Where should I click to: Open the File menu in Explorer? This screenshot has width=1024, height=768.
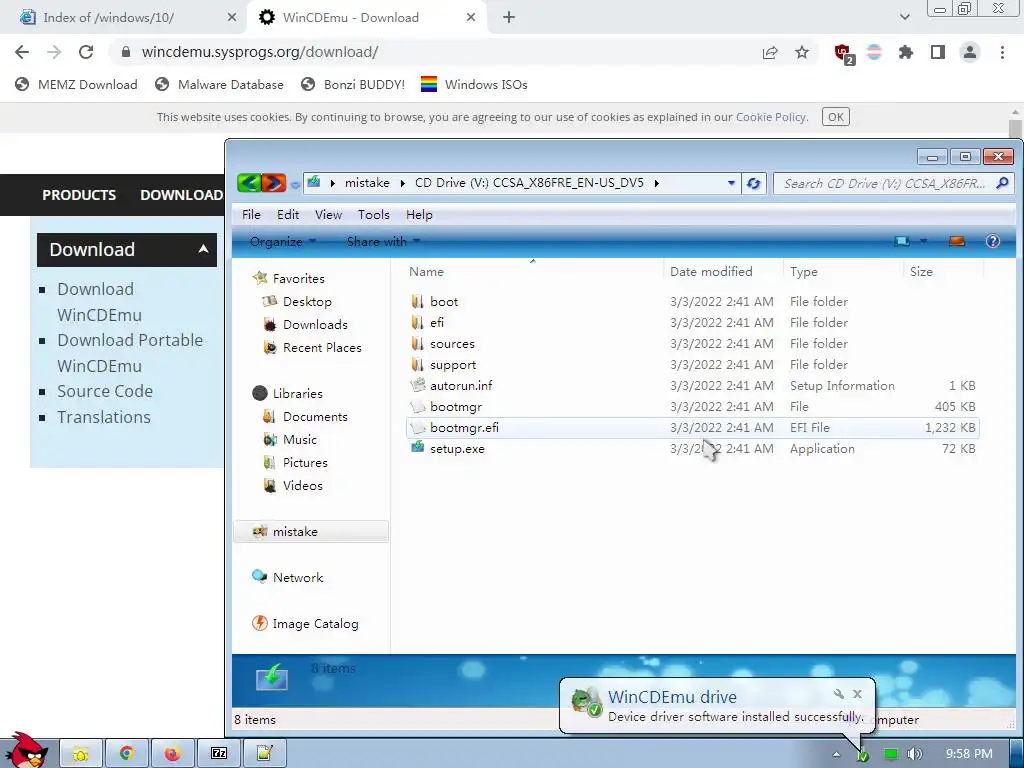(x=251, y=215)
